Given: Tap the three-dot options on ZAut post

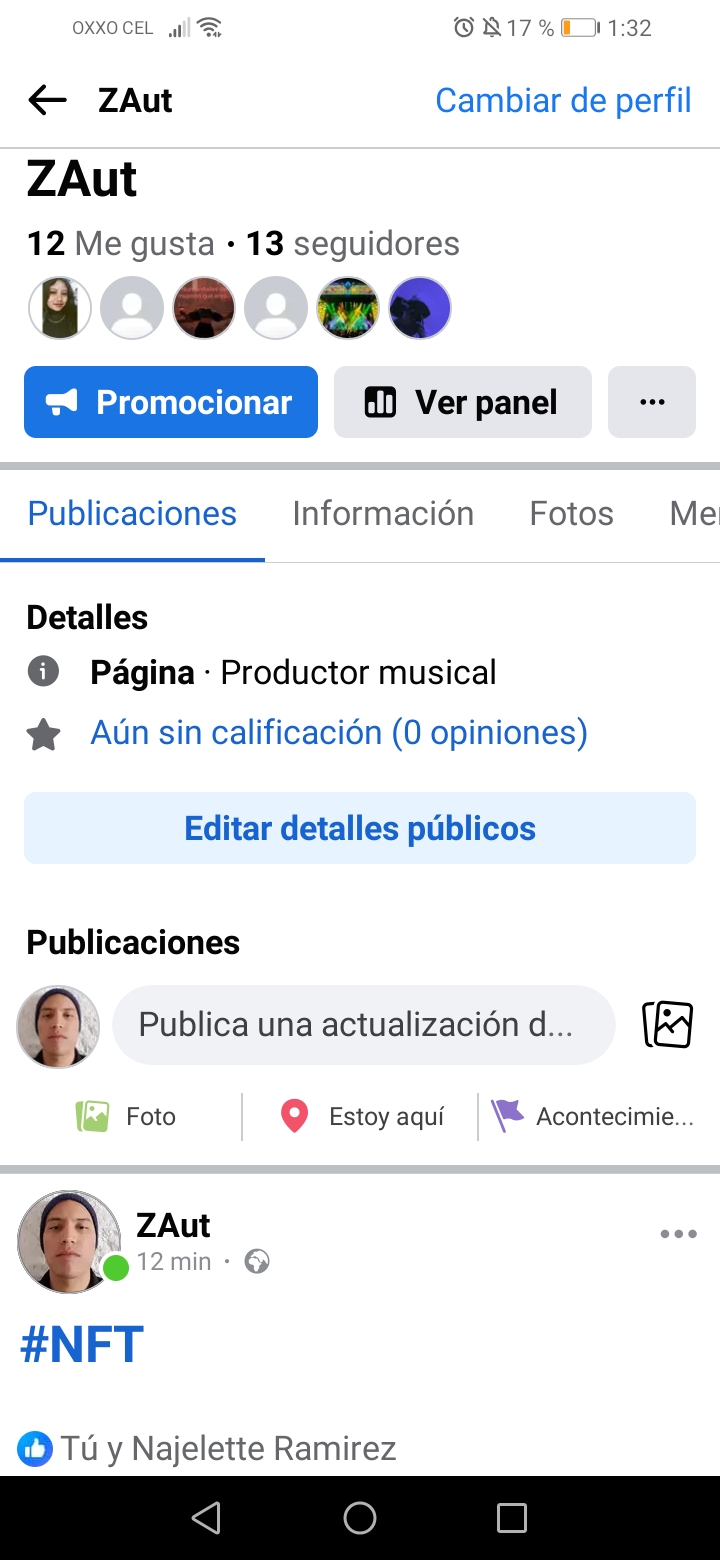Looking at the screenshot, I should coord(678,1234).
